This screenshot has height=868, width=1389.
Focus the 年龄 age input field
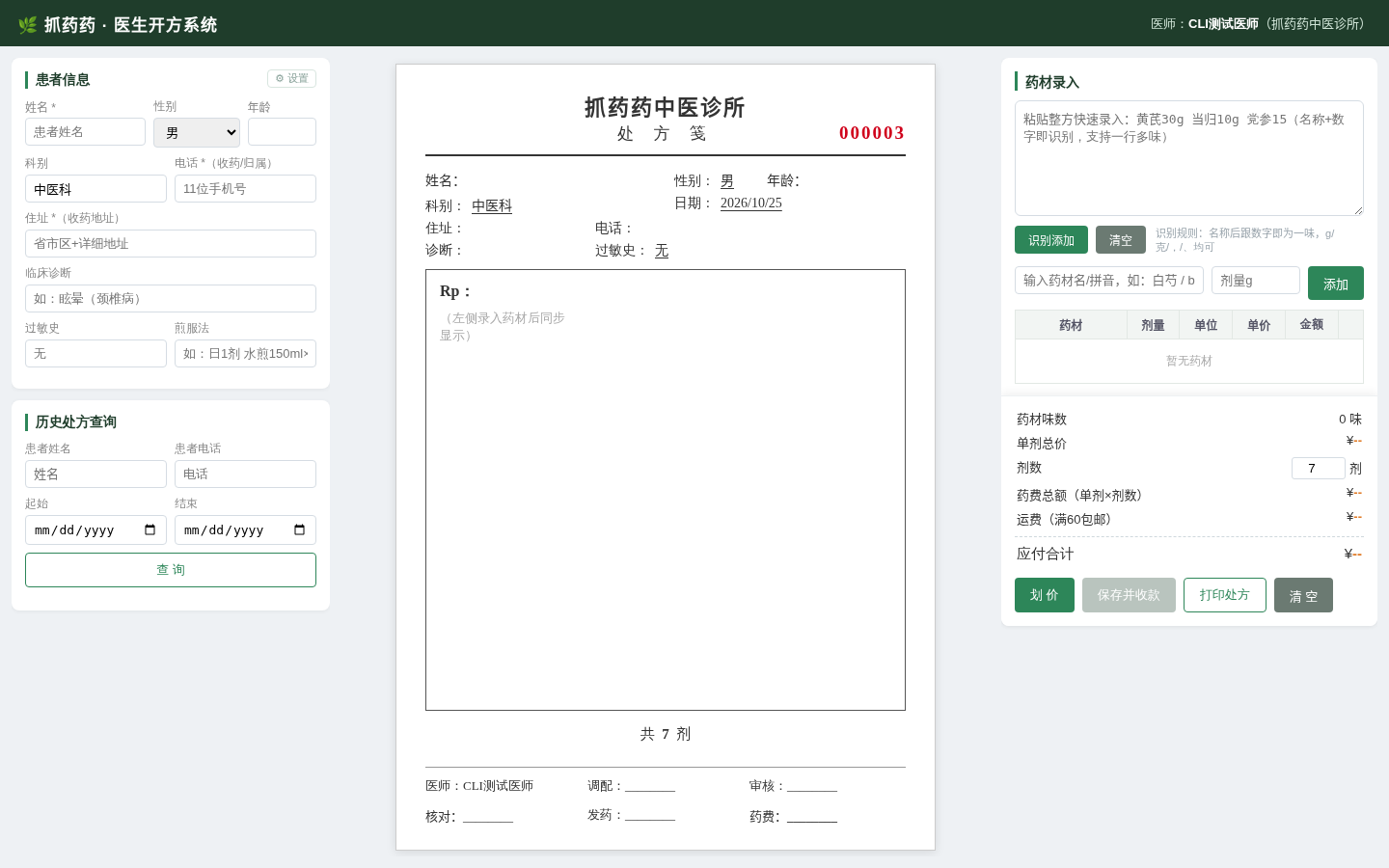coord(282,132)
